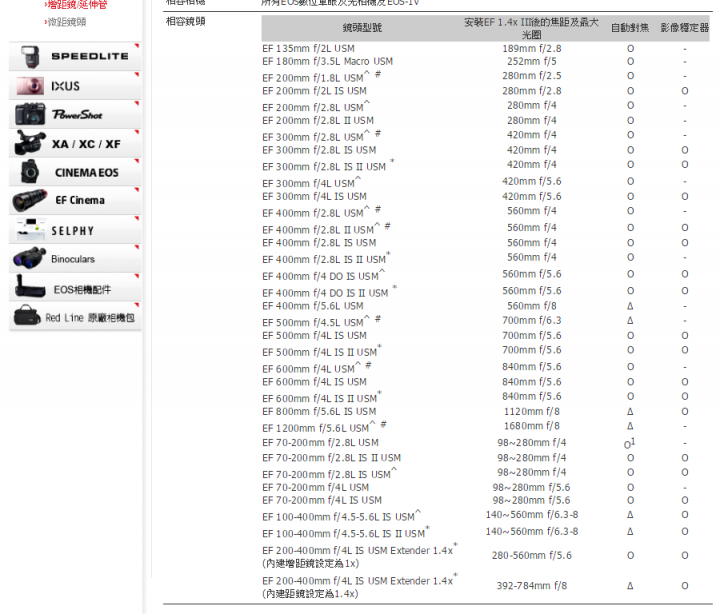Image resolution: width=720 pixels, height=614 pixels.
Task: Open the SELPHY printer category
Action: (75, 230)
